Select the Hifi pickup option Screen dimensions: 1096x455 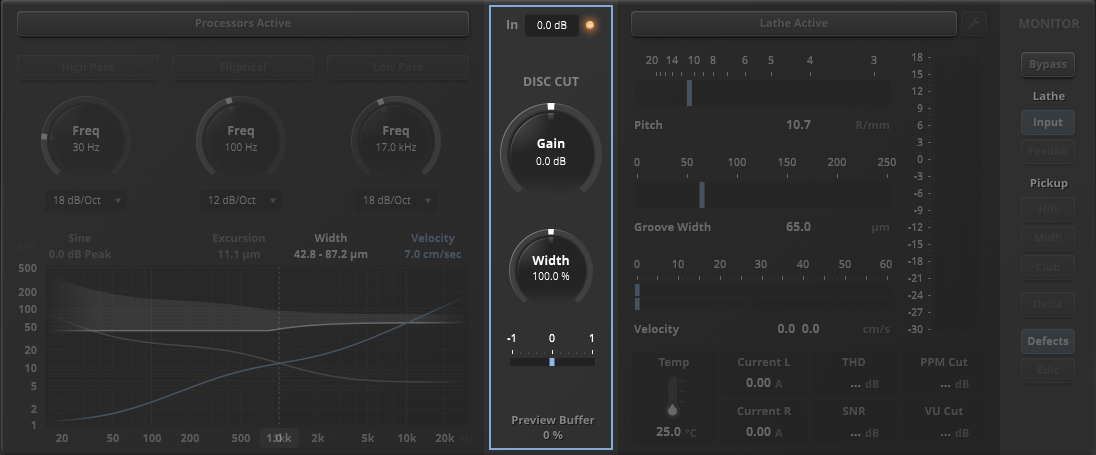coord(1047,209)
